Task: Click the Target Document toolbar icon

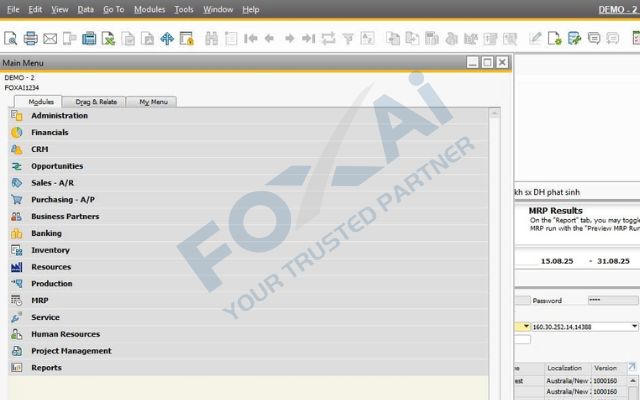Action: coord(412,39)
